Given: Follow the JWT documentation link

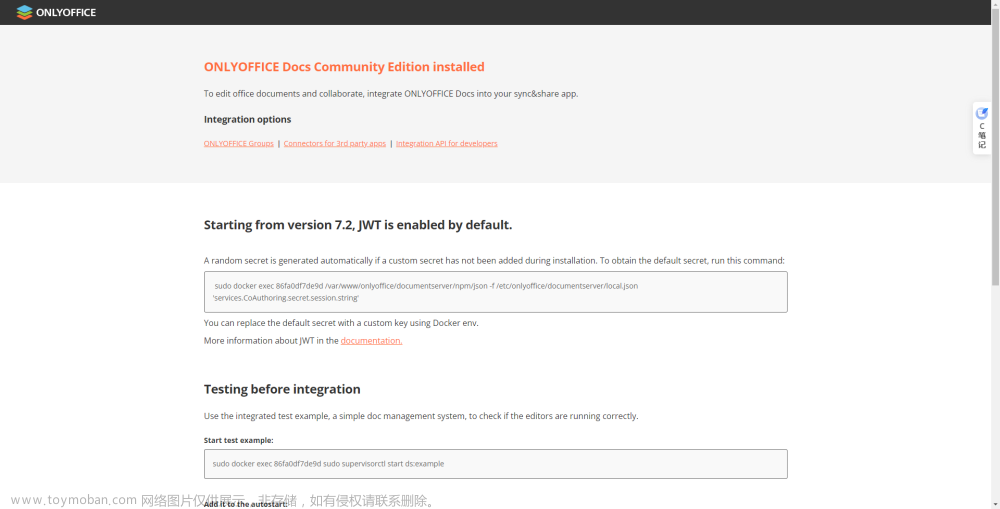Looking at the screenshot, I should coord(371,341).
